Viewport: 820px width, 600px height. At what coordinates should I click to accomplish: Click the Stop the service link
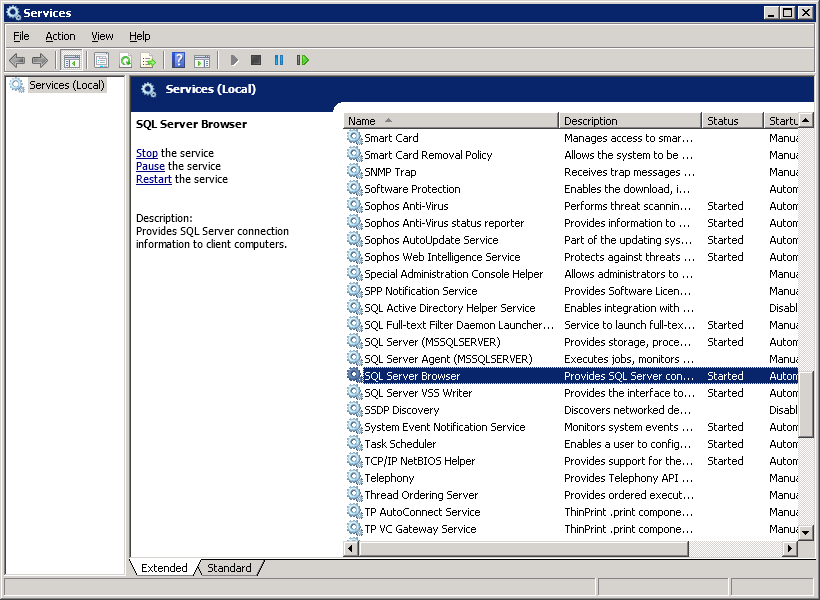(x=146, y=153)
